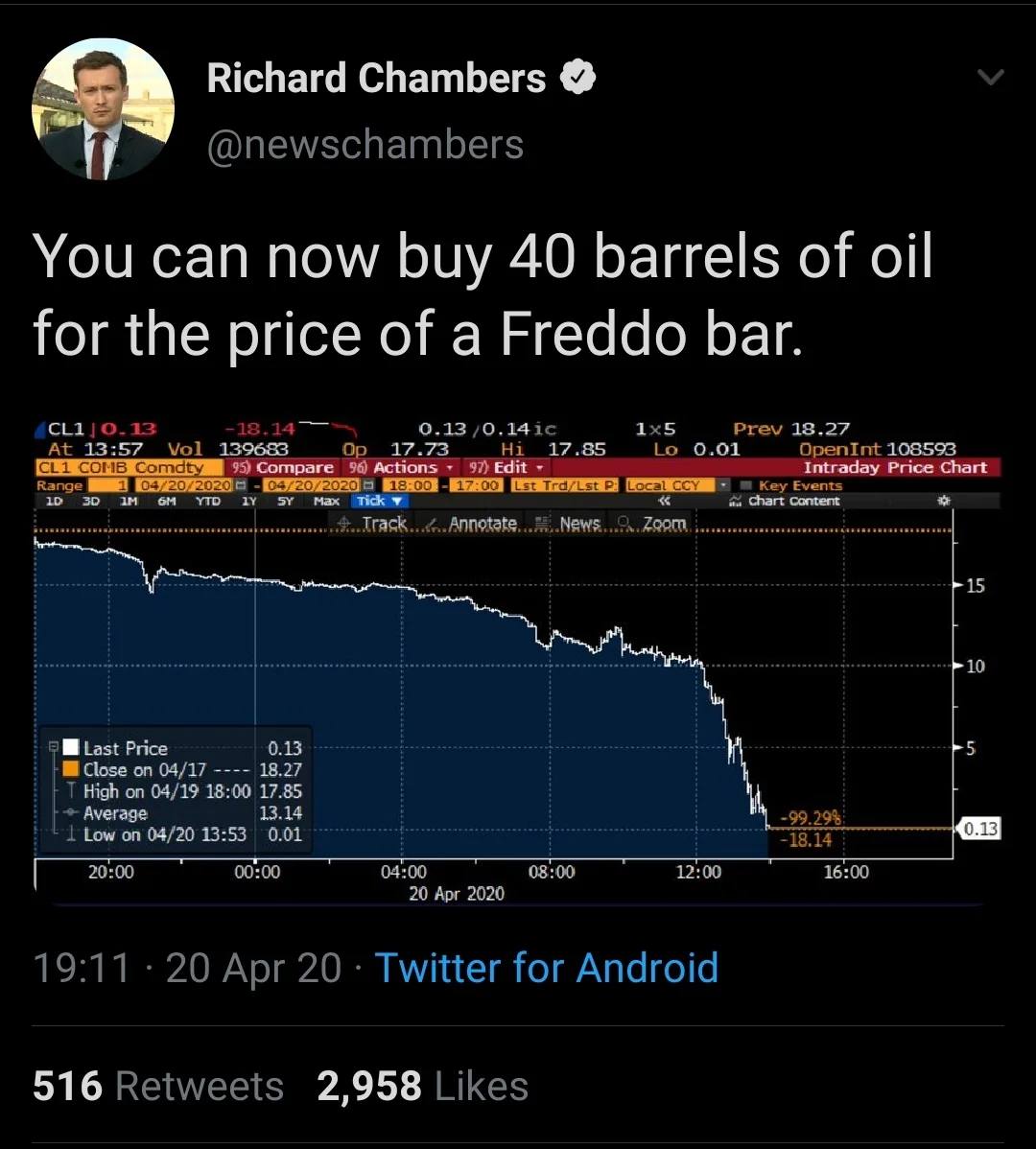The height and width of the screenshot is (1149, 1036).
Task: Click Richard Chambers' profile photo
Action: click(103, 108)
